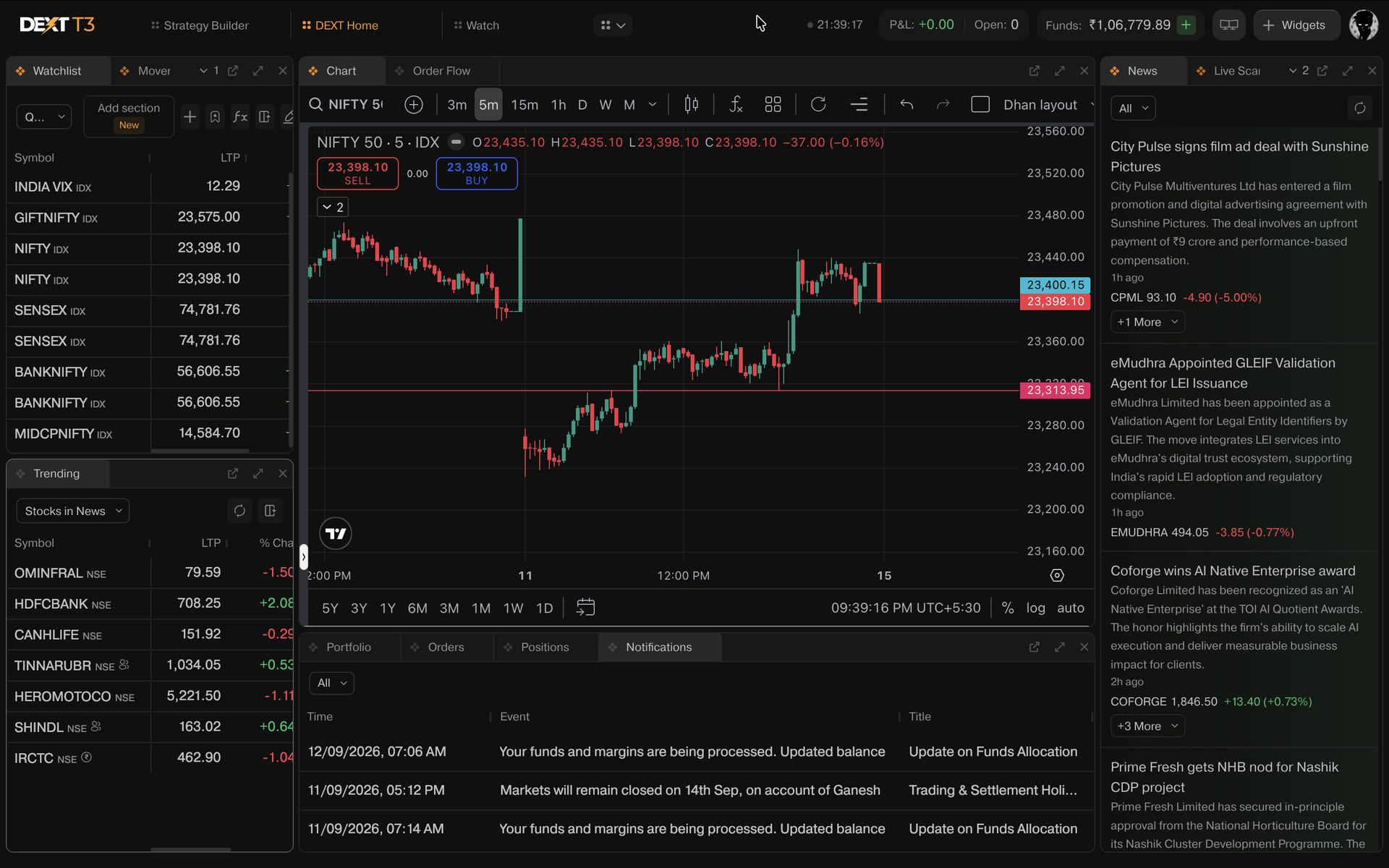Expand +3 More under Coforge news
This screenshot has height=868, width=1389.
pyautogui.click(x=1147, y=726)
